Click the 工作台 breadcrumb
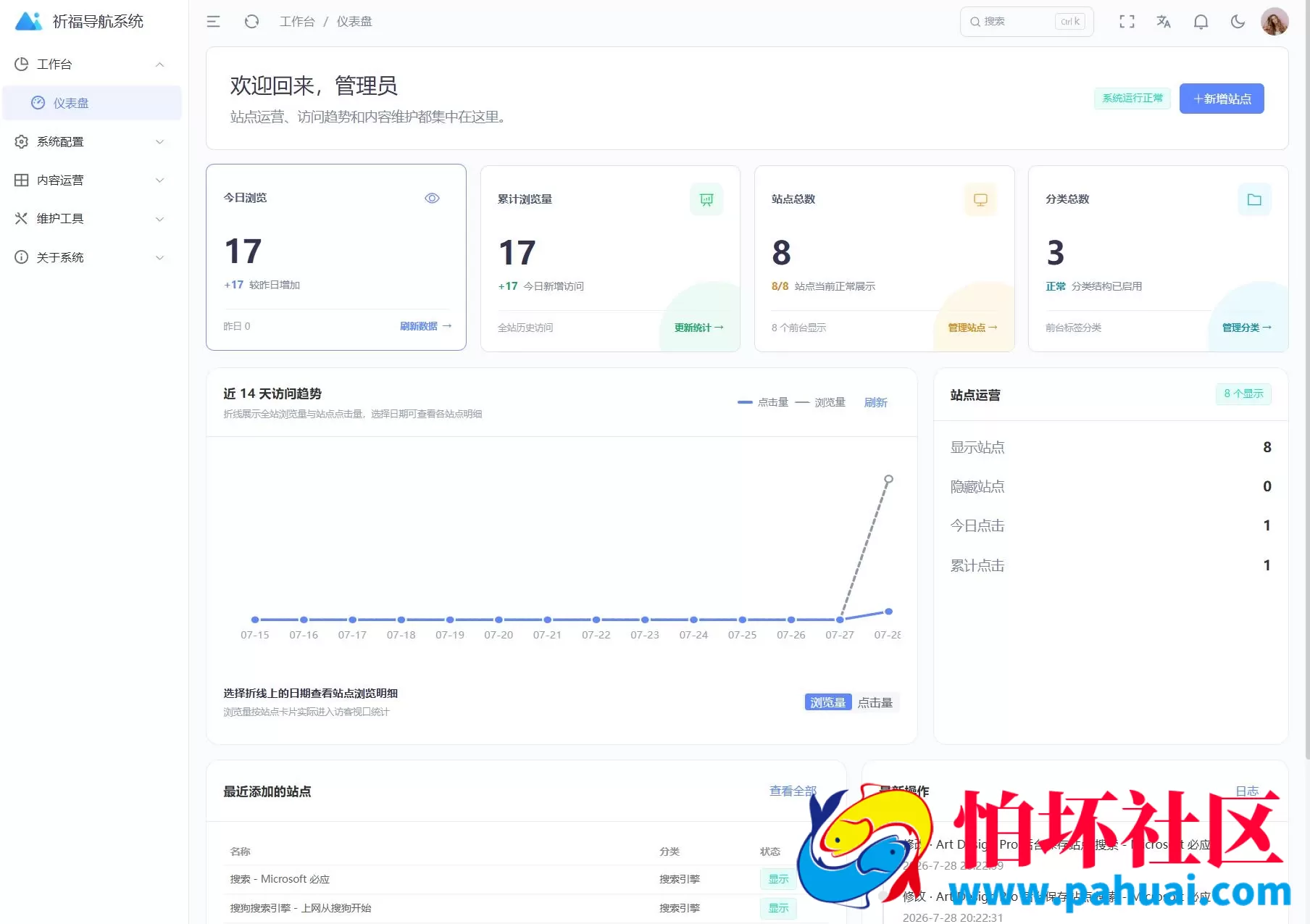This screenshot has width=1310, height=924. pos(297,22)
